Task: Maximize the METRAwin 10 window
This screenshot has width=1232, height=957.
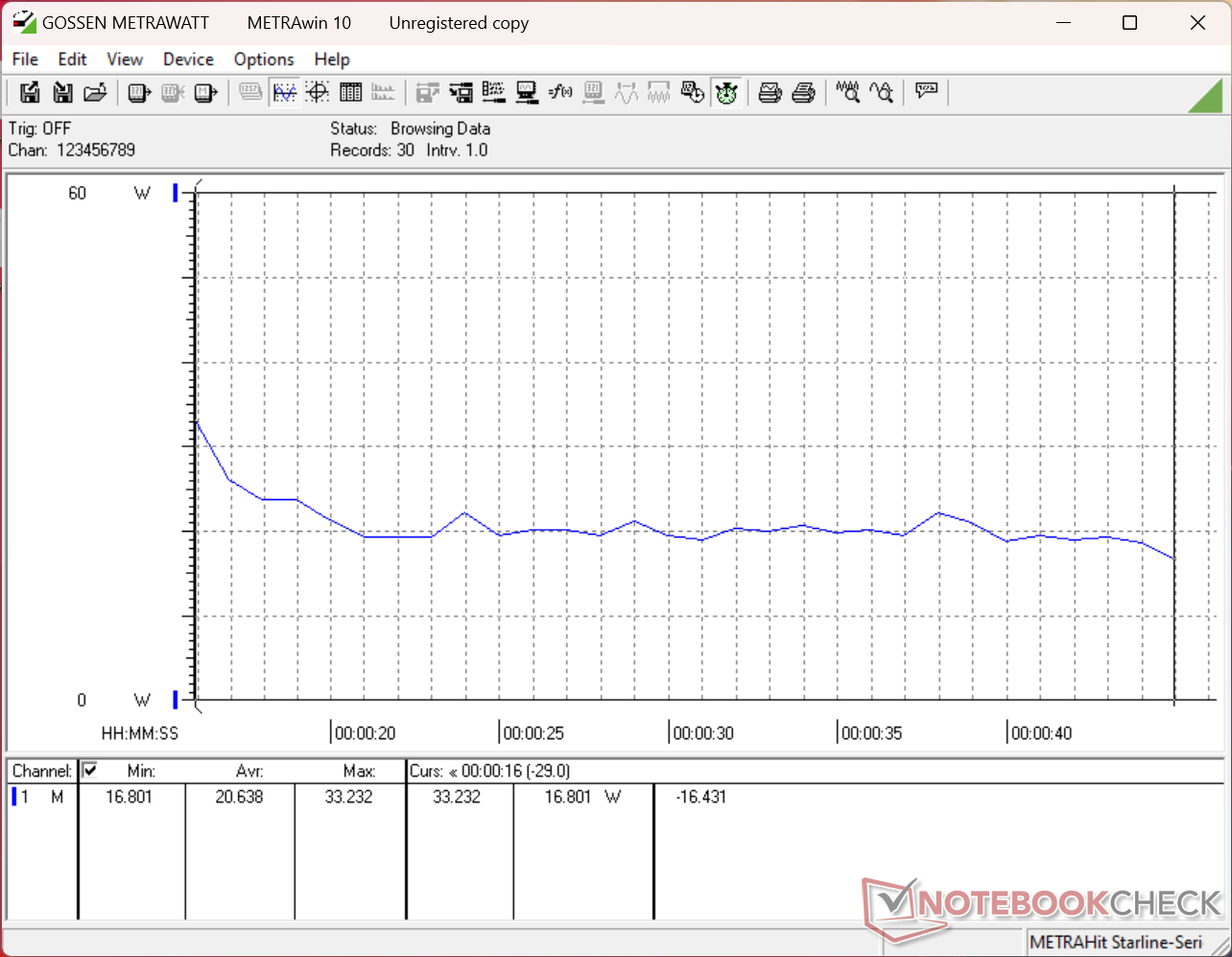Action: [x=1129, y=23]
